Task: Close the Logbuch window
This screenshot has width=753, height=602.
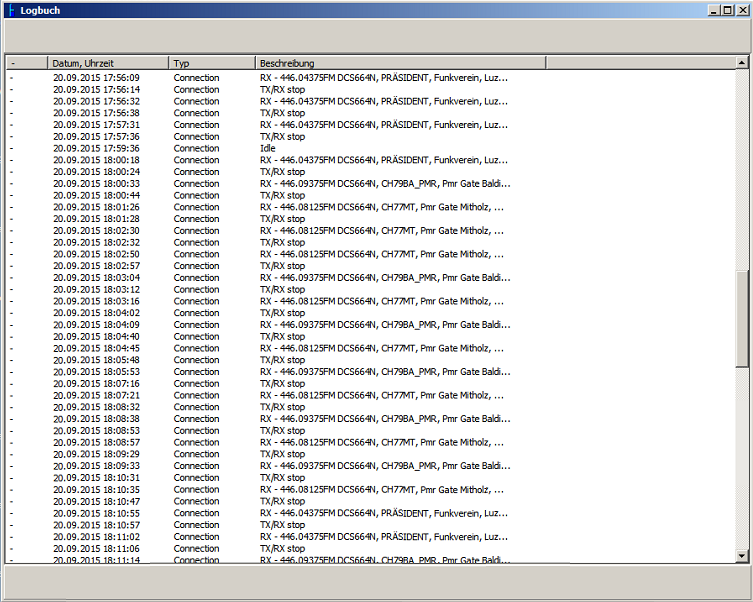Action: tap(742, 10)
